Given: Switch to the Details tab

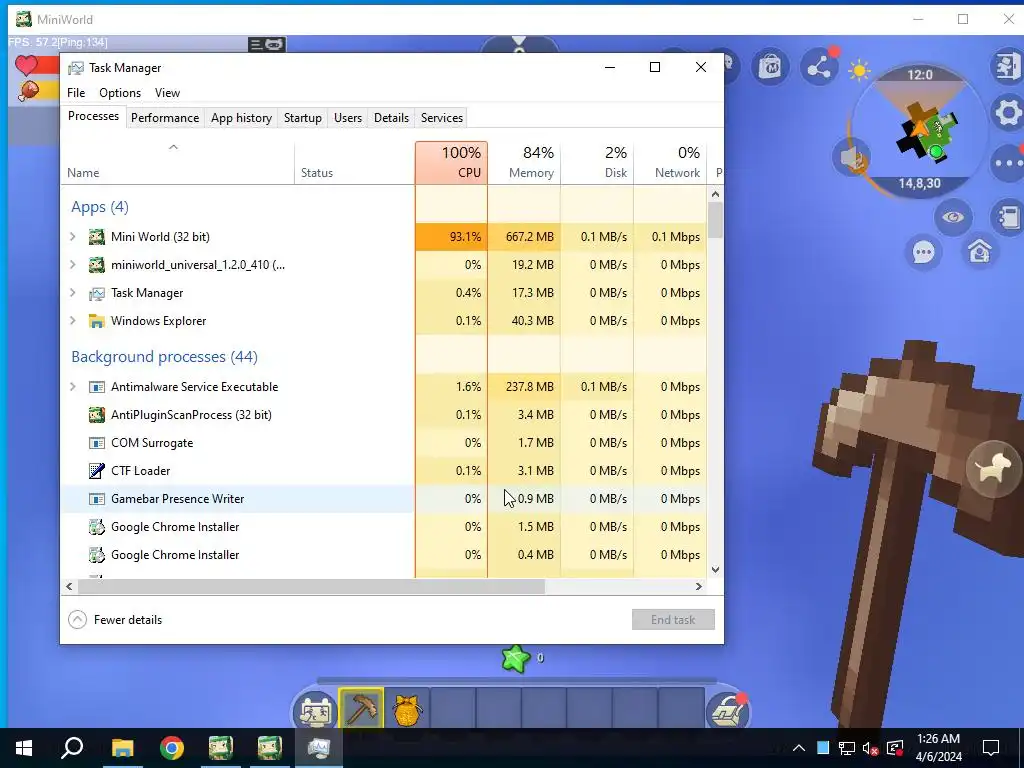Looking at the screenshot, I should click(x=391, y=118).
